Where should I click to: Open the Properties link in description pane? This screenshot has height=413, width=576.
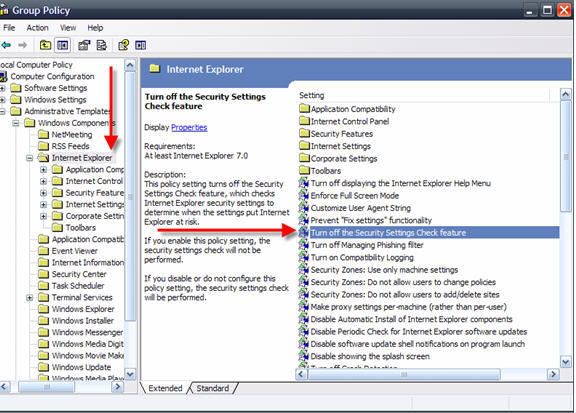tap(189, 128)
